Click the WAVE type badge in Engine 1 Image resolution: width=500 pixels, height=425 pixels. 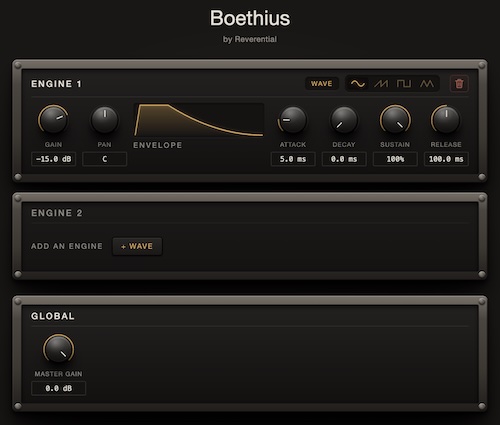click(322, 84)
